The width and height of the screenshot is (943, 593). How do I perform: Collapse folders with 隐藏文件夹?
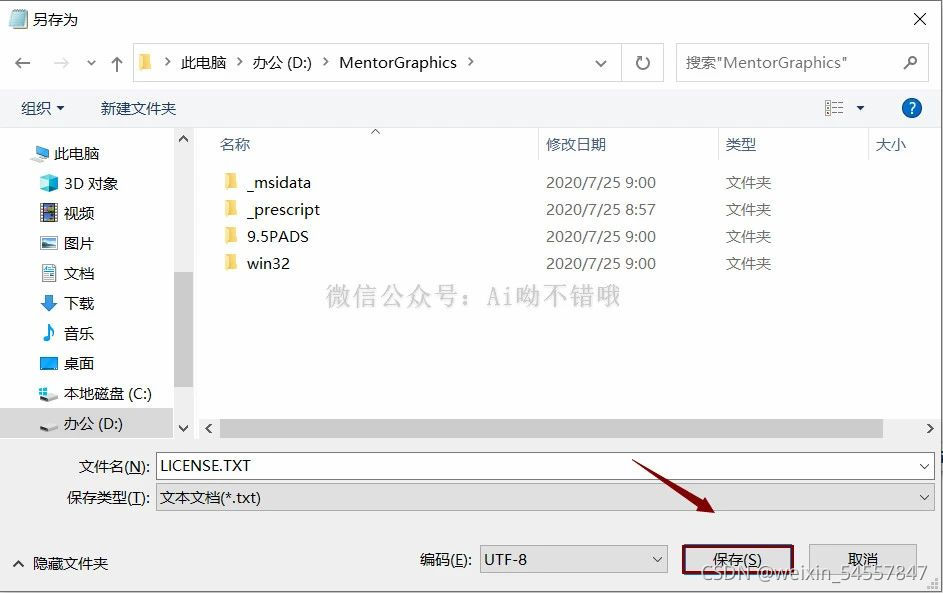[x=60, y=564]
